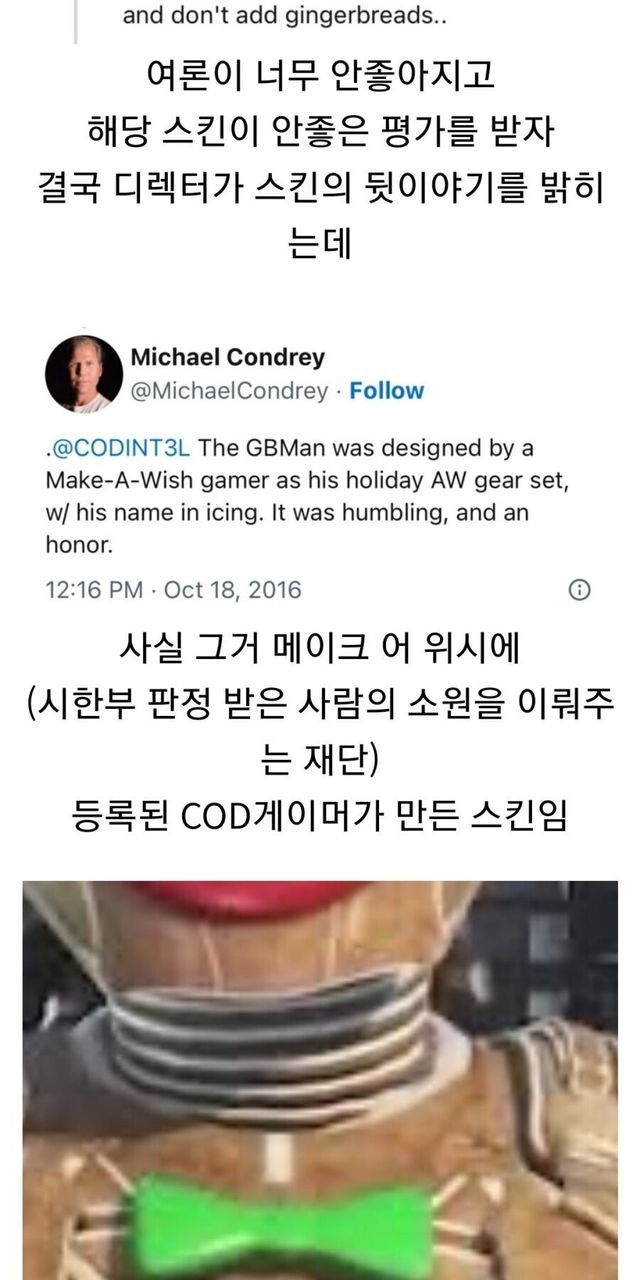Select the line "여론이 너무 안좋아지고"
The image size is (640, 1280).
pos(320,79)
